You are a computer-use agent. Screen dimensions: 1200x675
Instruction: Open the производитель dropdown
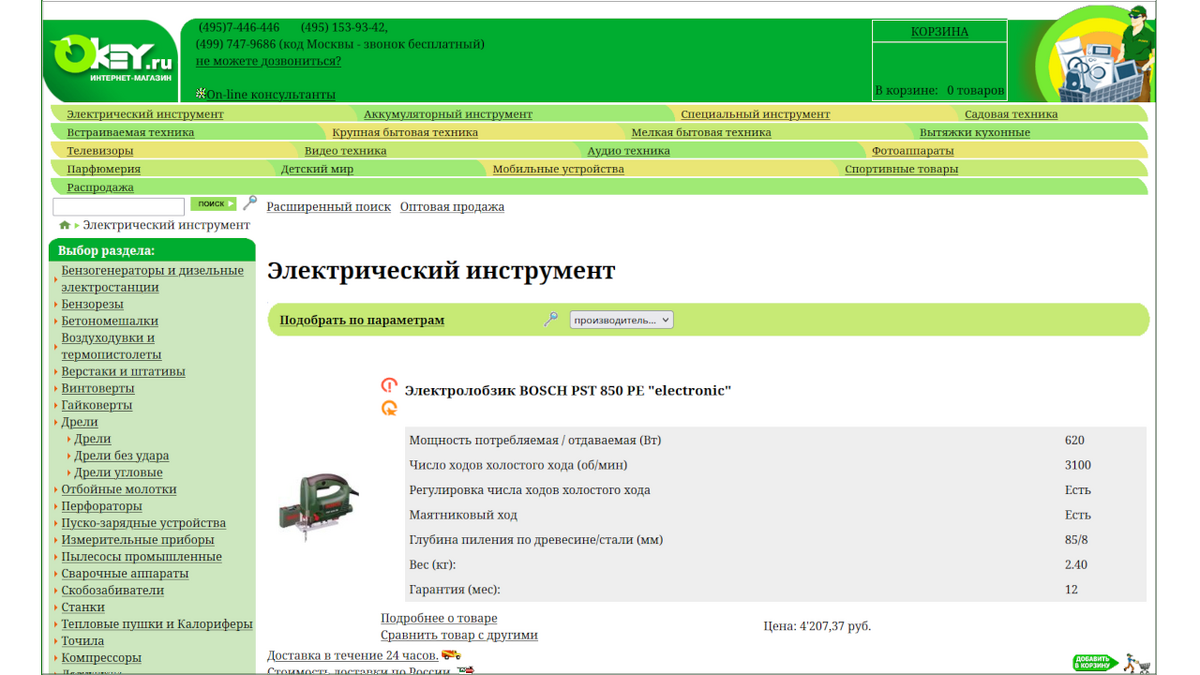[621, 320]
